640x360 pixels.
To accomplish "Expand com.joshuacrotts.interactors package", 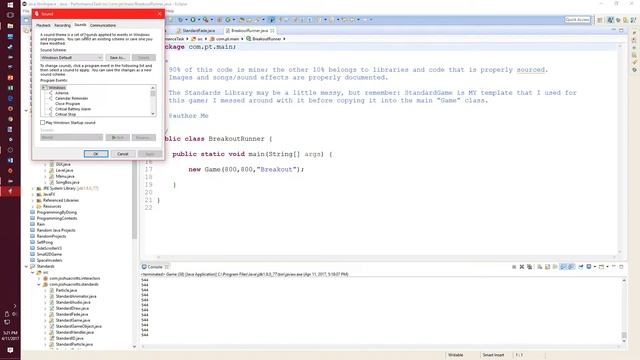I will coord(39,278).
